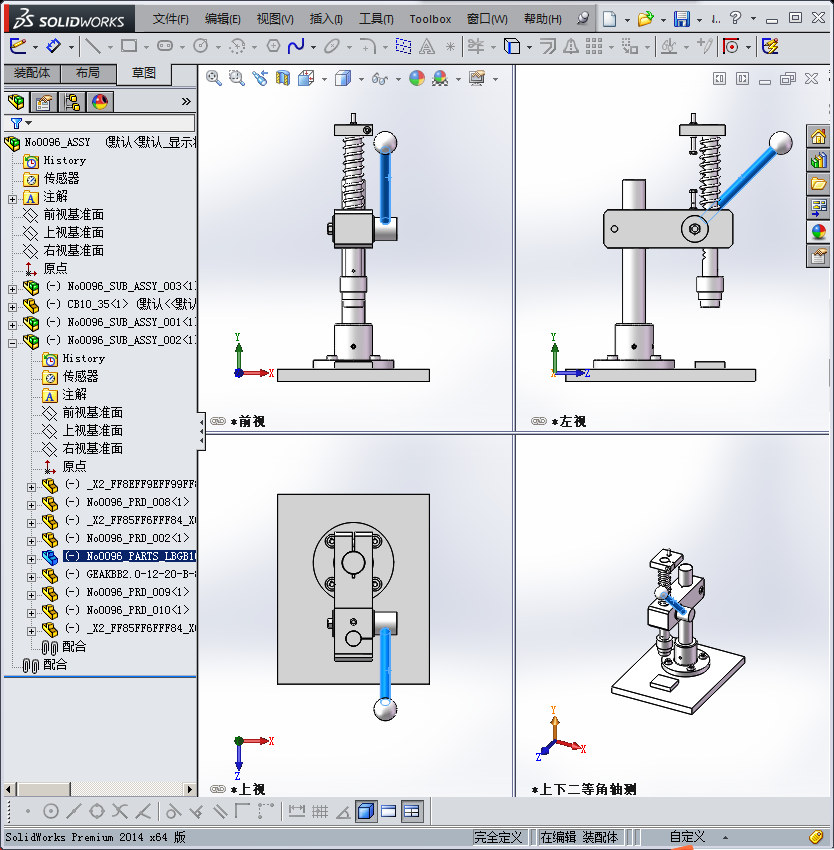Image resolution: width=834 pixels, height=850 pixels.
Task: Expand GEAKBB2.0-12-20-B tree node
Action: (31, 577)
